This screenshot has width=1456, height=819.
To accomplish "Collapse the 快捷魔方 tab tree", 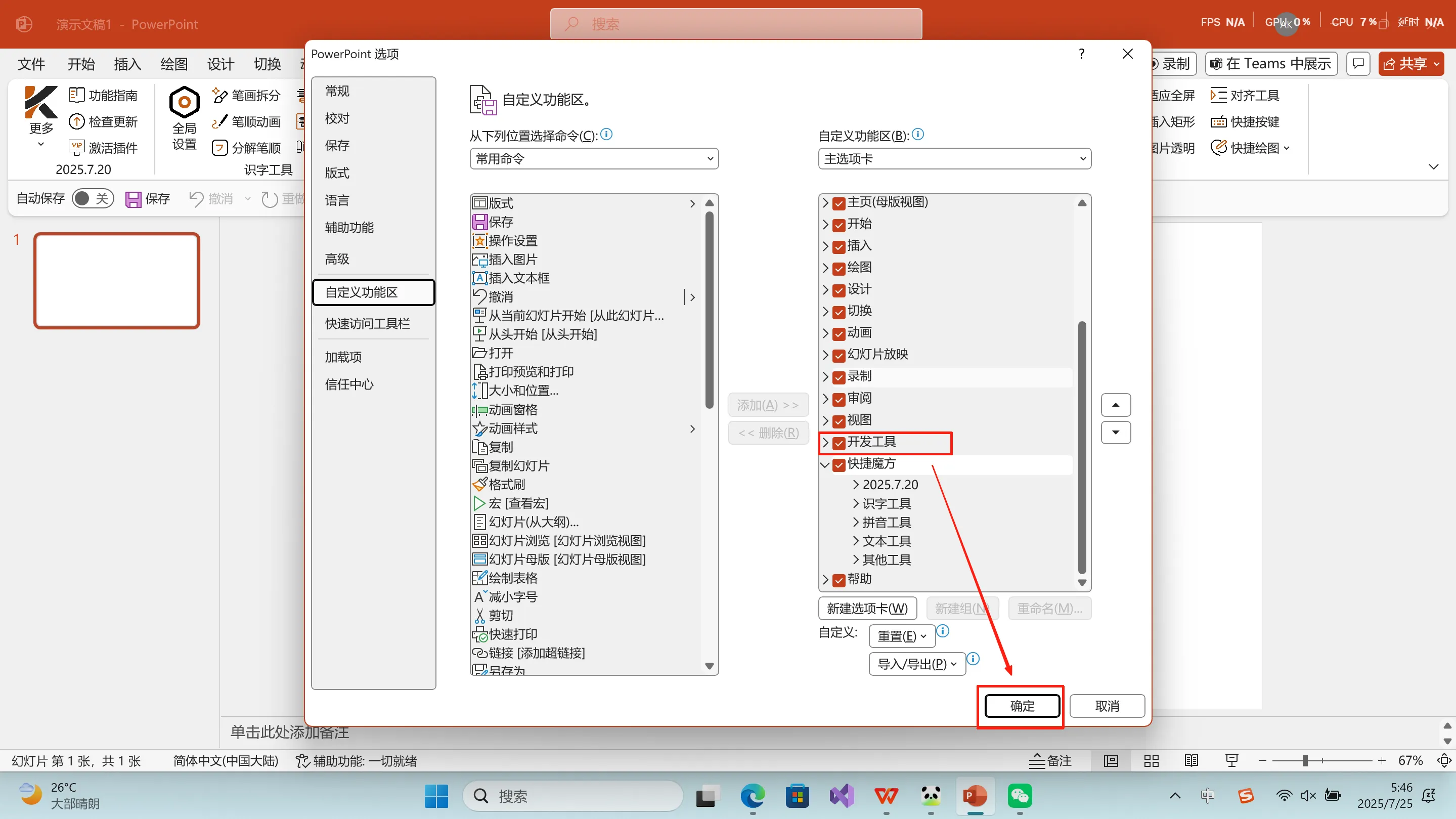I will pos(826,465).
